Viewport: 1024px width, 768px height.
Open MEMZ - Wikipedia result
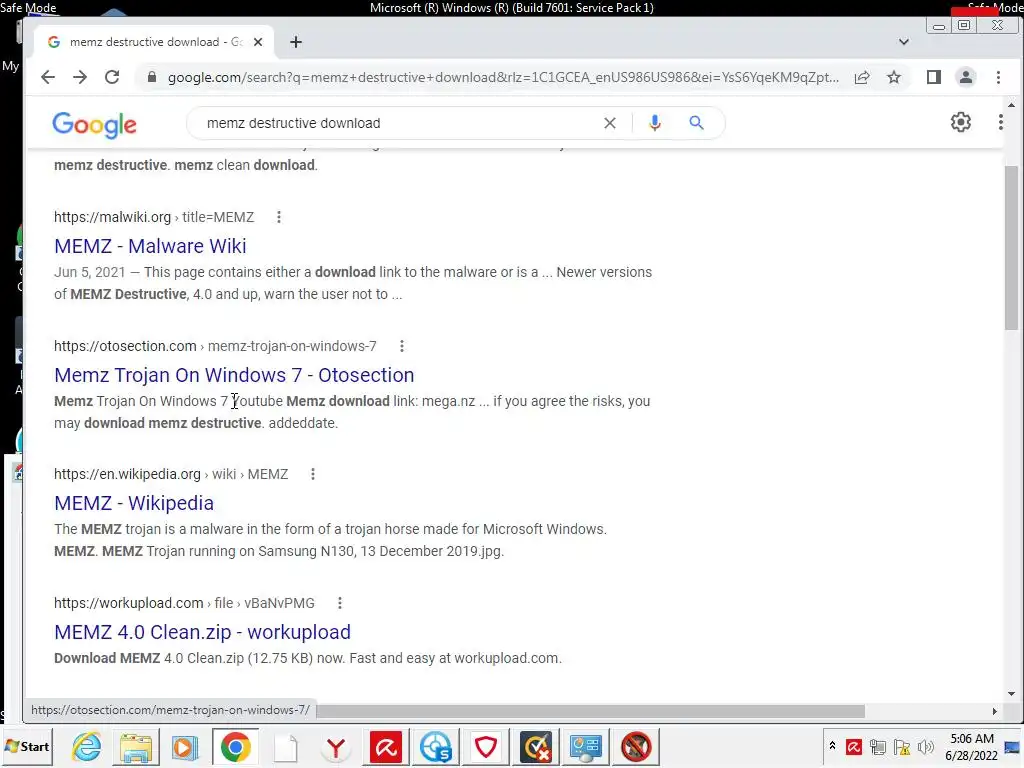coord(134,503)
